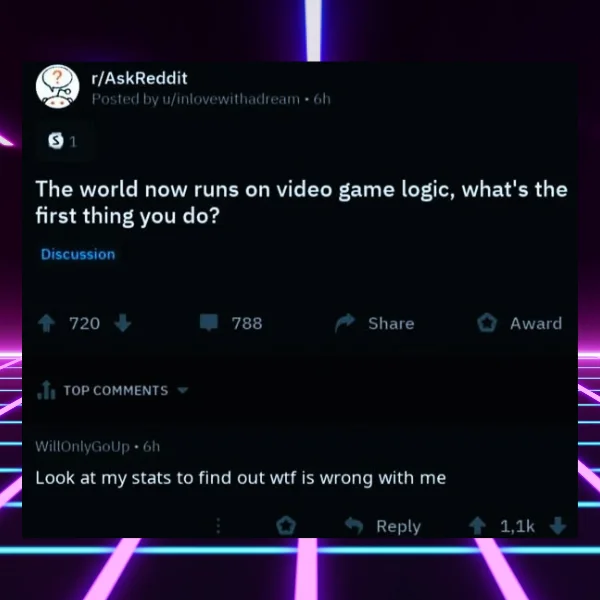Viewport: 600px width, 600px height.
Task: Give an Award to the post
Action: pyautogui.click(x=519, y=323)
